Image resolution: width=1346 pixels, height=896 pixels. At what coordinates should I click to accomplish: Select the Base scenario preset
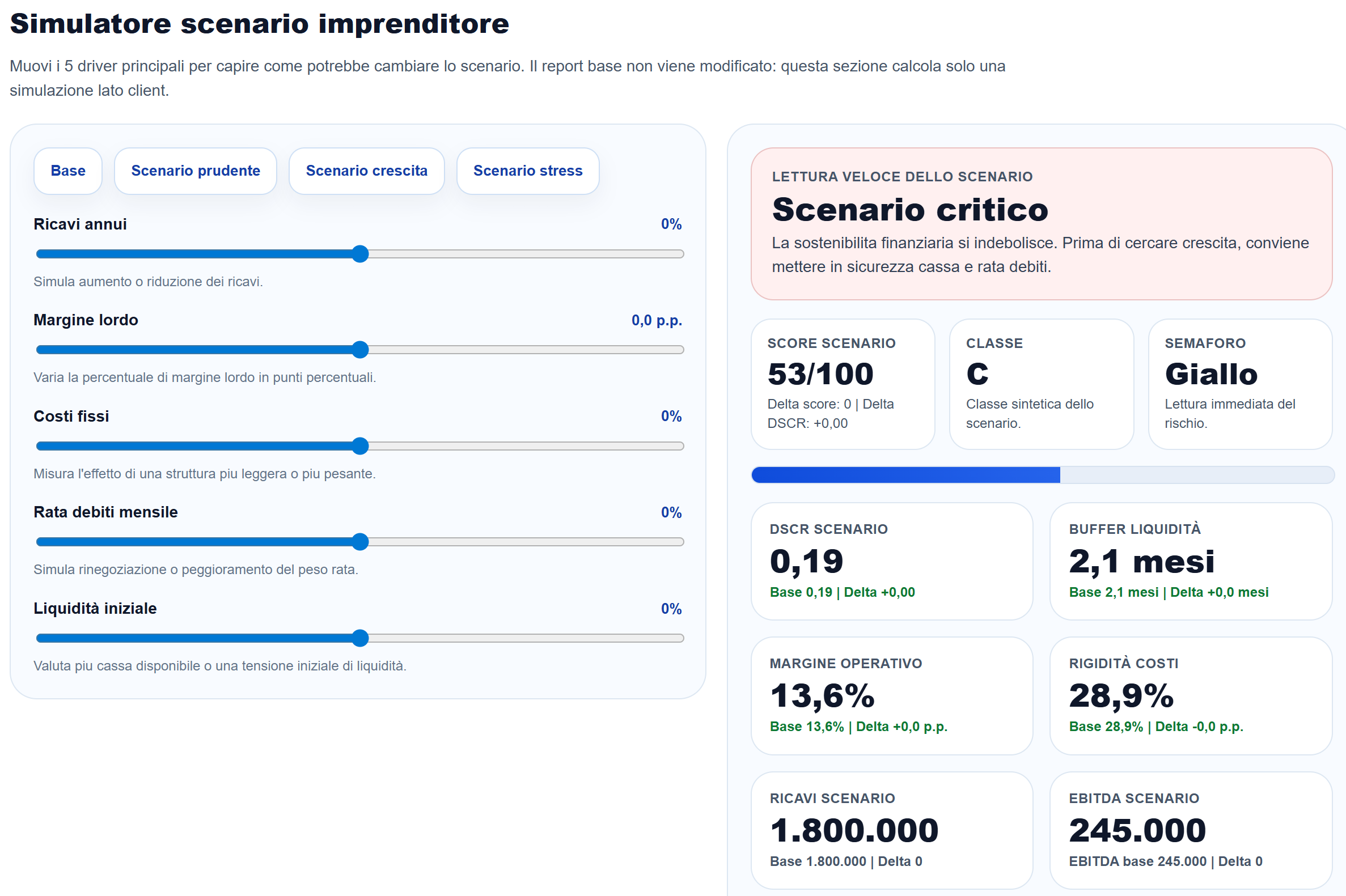click(x=67, y=171)
